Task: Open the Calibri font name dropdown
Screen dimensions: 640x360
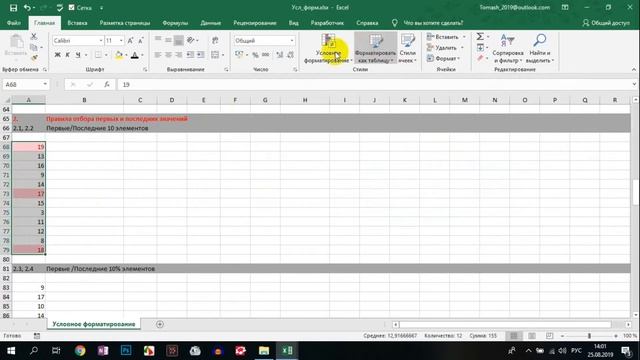Action: pyautogui.click(x=101, y=40)
